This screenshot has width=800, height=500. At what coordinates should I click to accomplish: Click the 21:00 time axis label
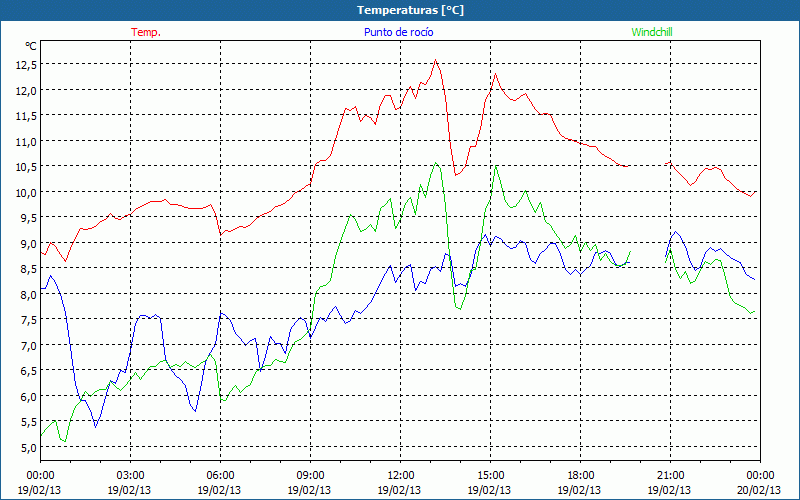pyautogui.click(x=670, y=476)
